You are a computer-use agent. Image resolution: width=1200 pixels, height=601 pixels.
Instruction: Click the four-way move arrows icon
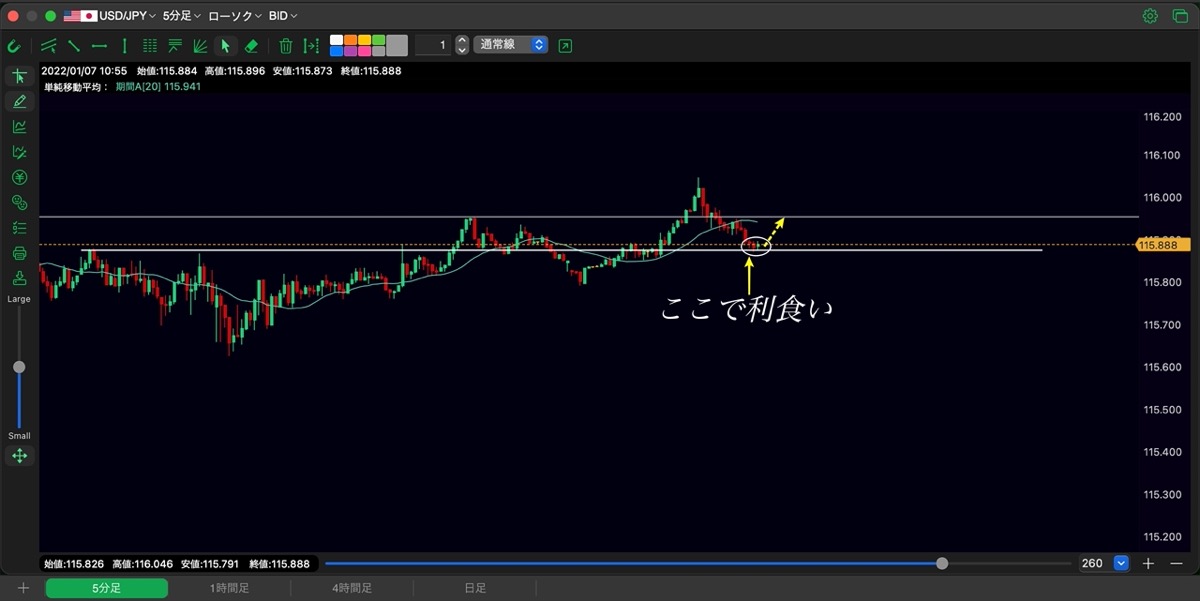[x=19, y=456]
